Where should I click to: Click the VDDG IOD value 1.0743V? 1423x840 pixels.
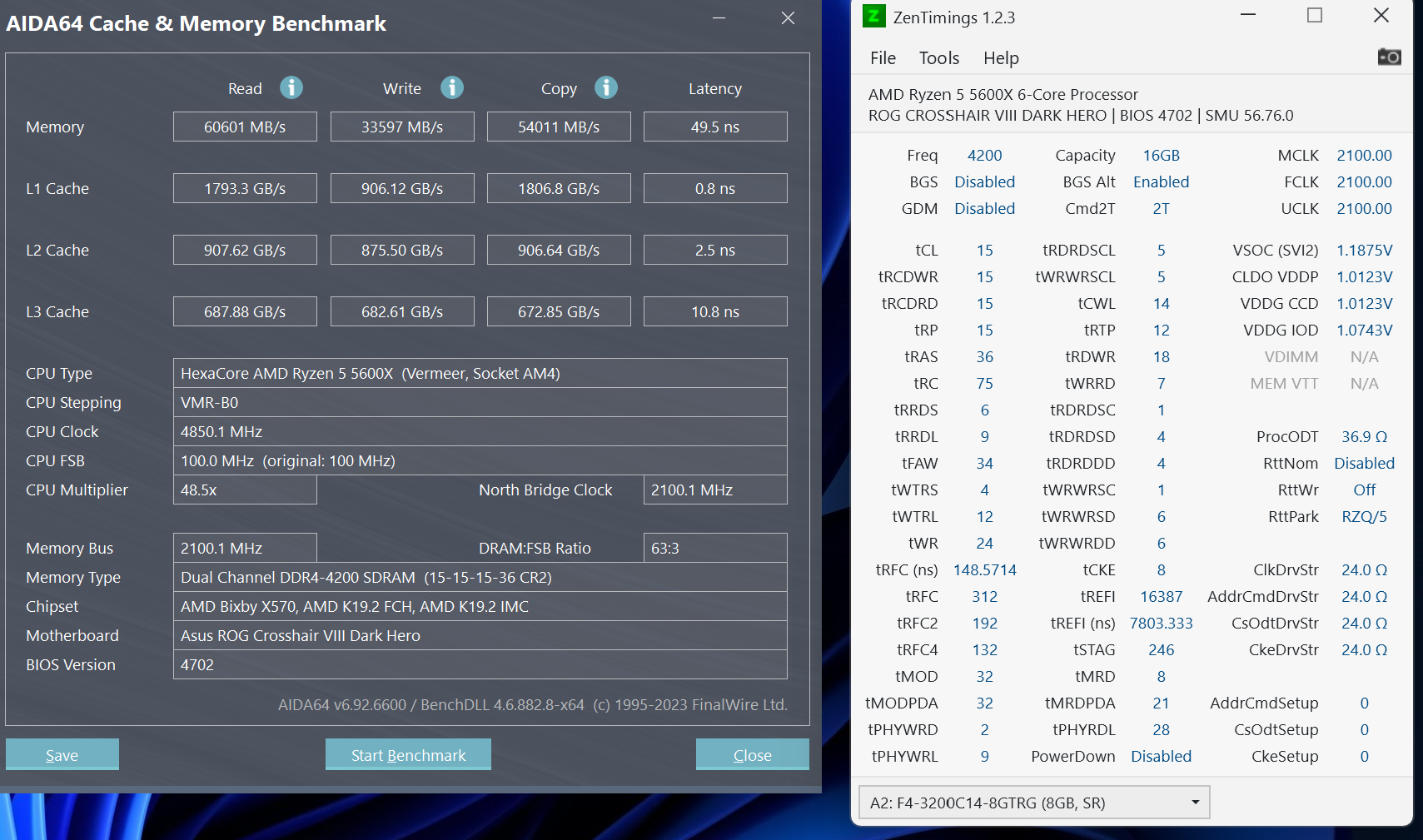click(1364, 331)
